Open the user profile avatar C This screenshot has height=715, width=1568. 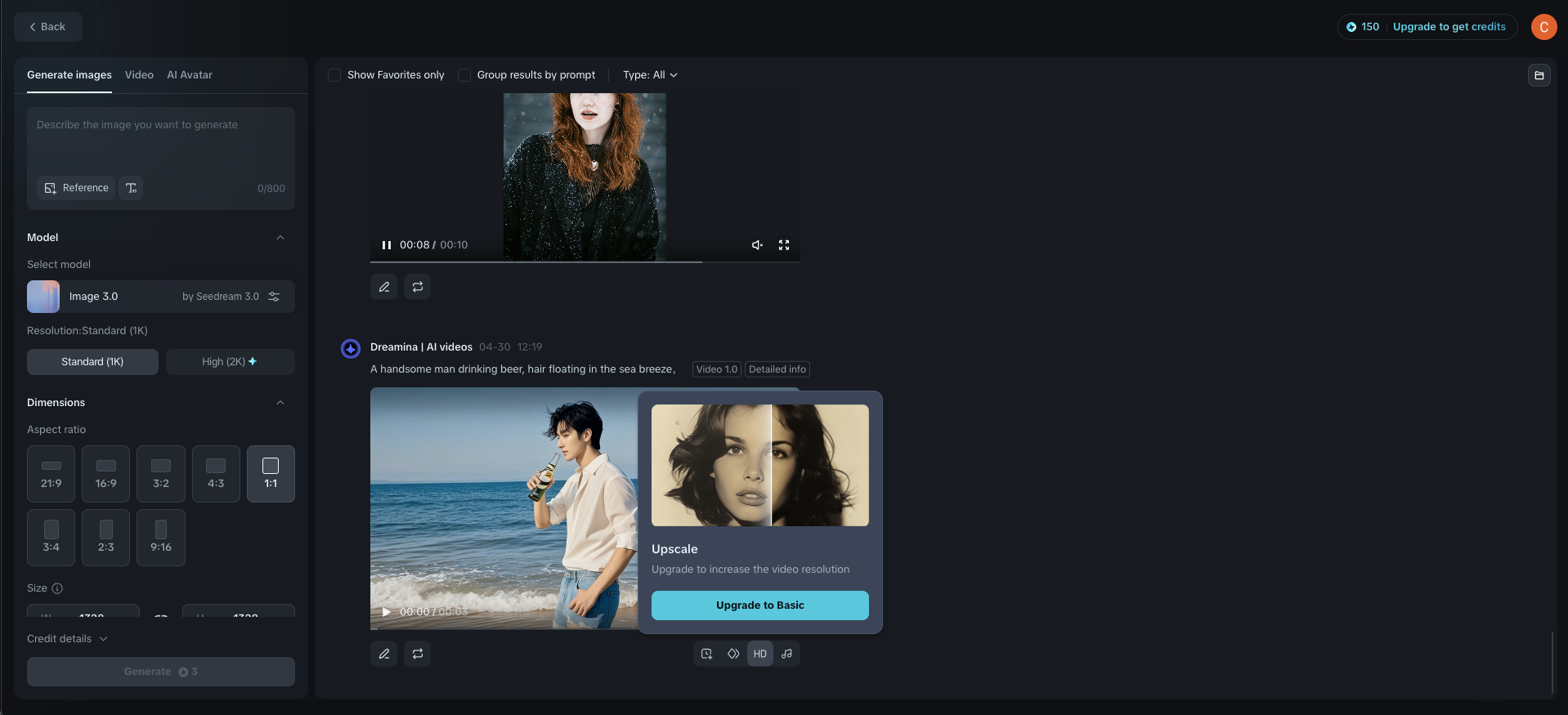coord(1544,27)
